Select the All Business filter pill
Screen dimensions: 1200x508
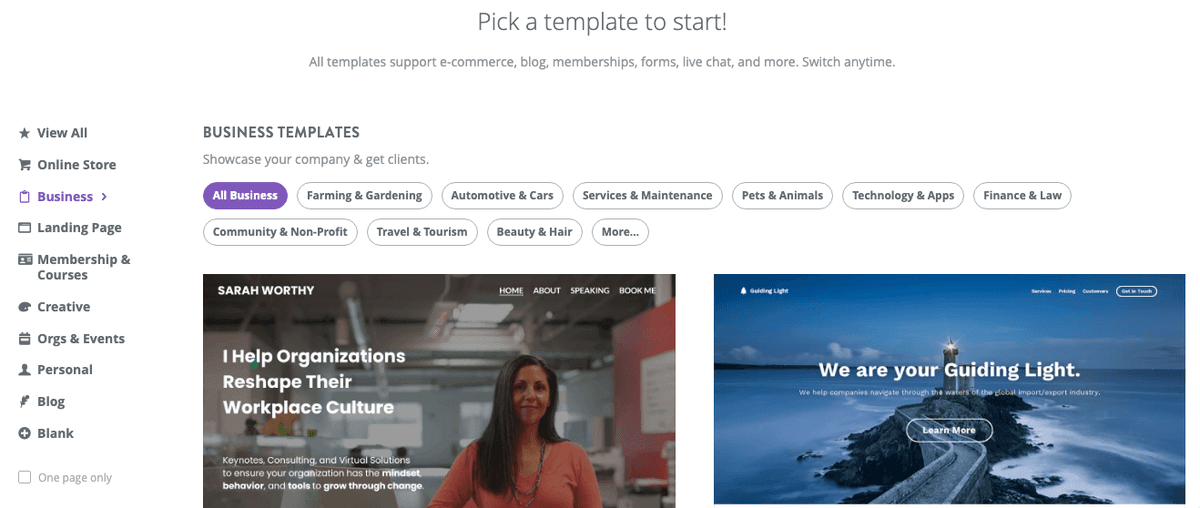(x=245, y=196)
